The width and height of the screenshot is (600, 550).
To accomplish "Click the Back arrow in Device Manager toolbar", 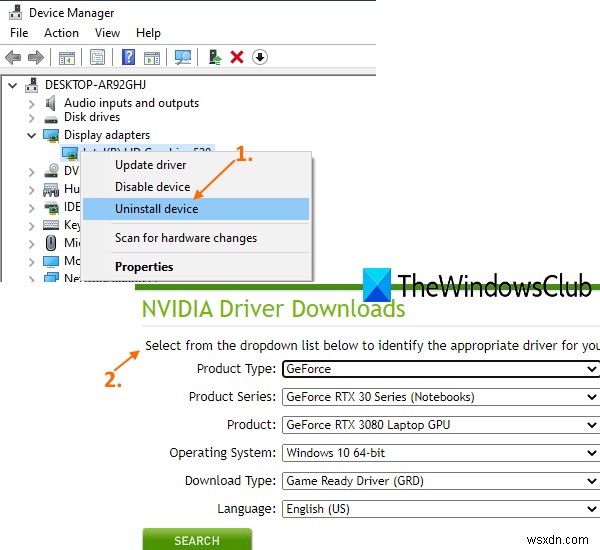I will tap(13, 57).
